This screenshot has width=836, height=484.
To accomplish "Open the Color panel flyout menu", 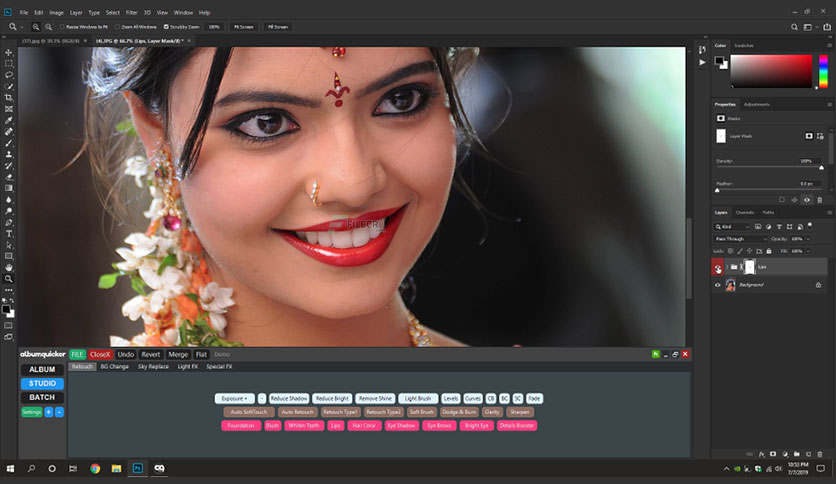I will [829, 45].
